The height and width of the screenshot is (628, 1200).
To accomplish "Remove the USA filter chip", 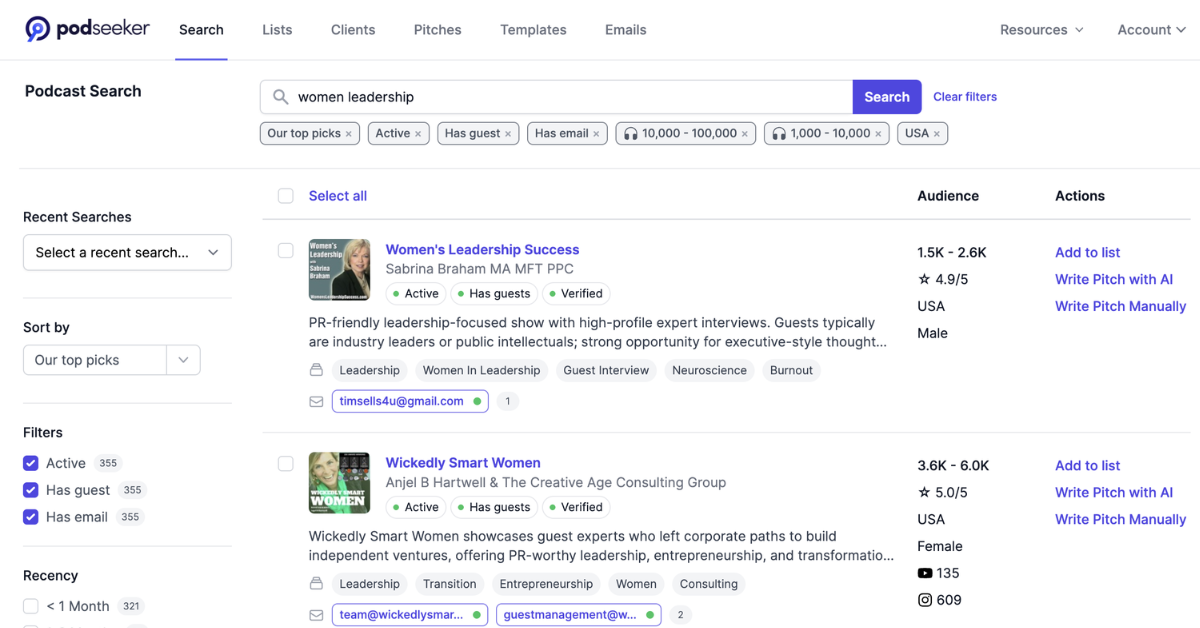I will 937,134.
